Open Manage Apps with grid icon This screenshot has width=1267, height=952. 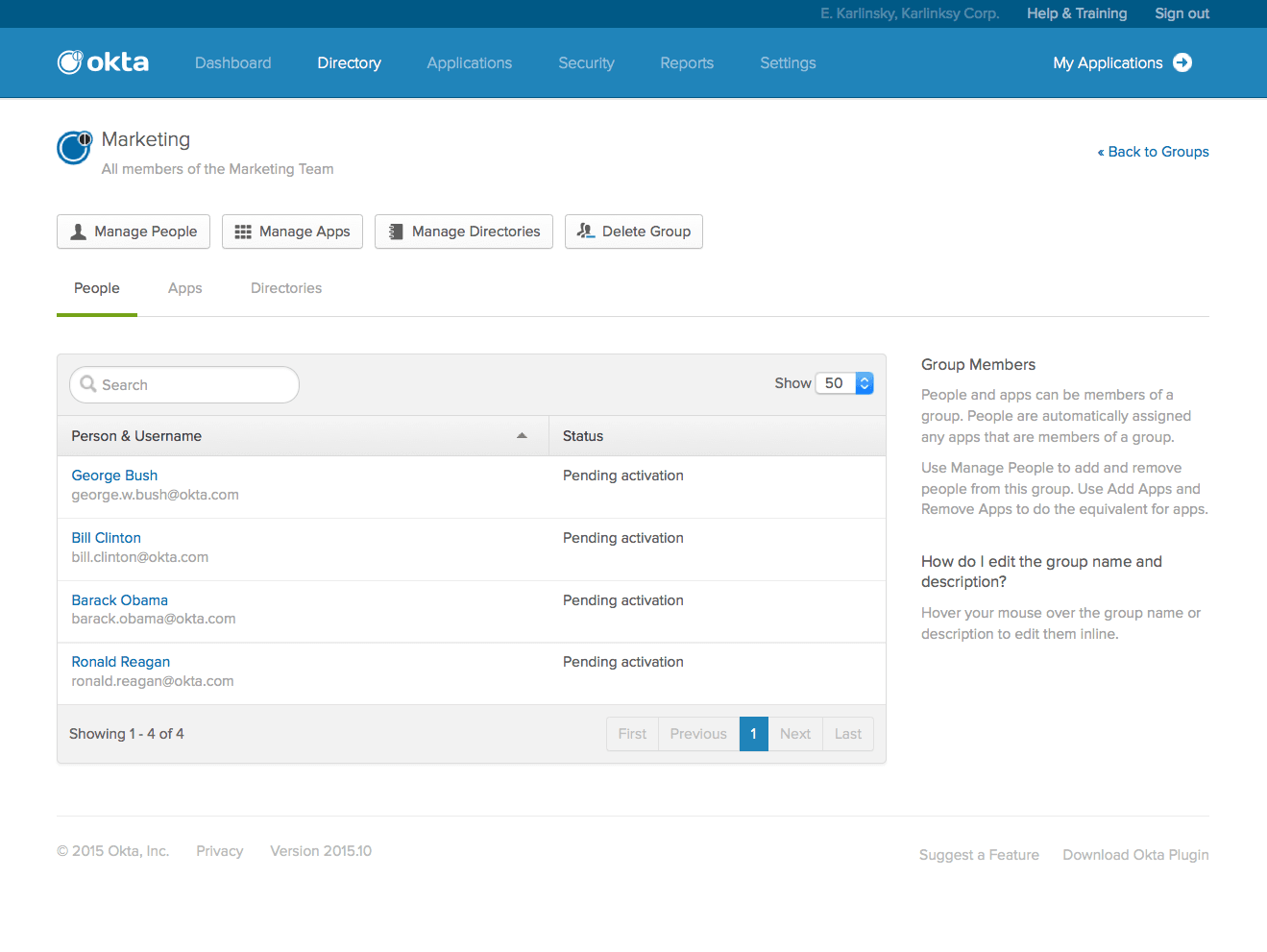(x=292, y=232)
